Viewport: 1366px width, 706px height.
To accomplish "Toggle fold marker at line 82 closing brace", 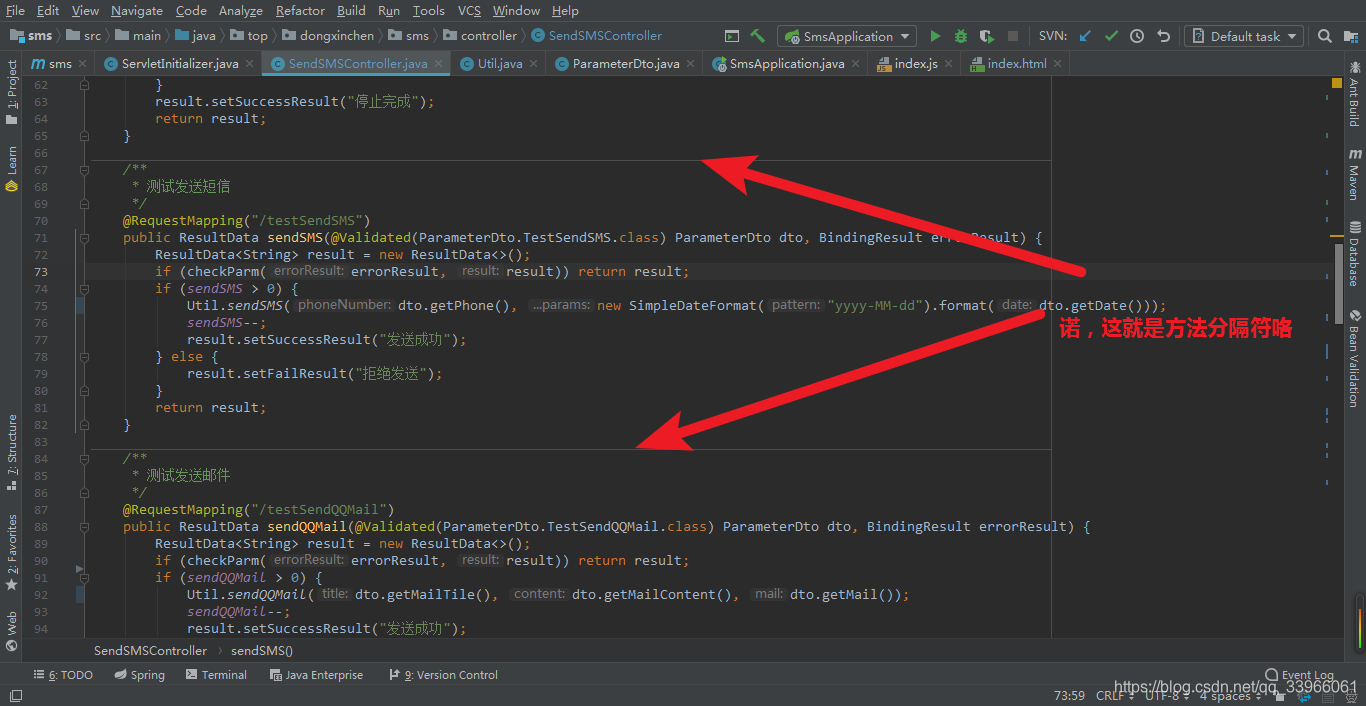I will [84, 425].
